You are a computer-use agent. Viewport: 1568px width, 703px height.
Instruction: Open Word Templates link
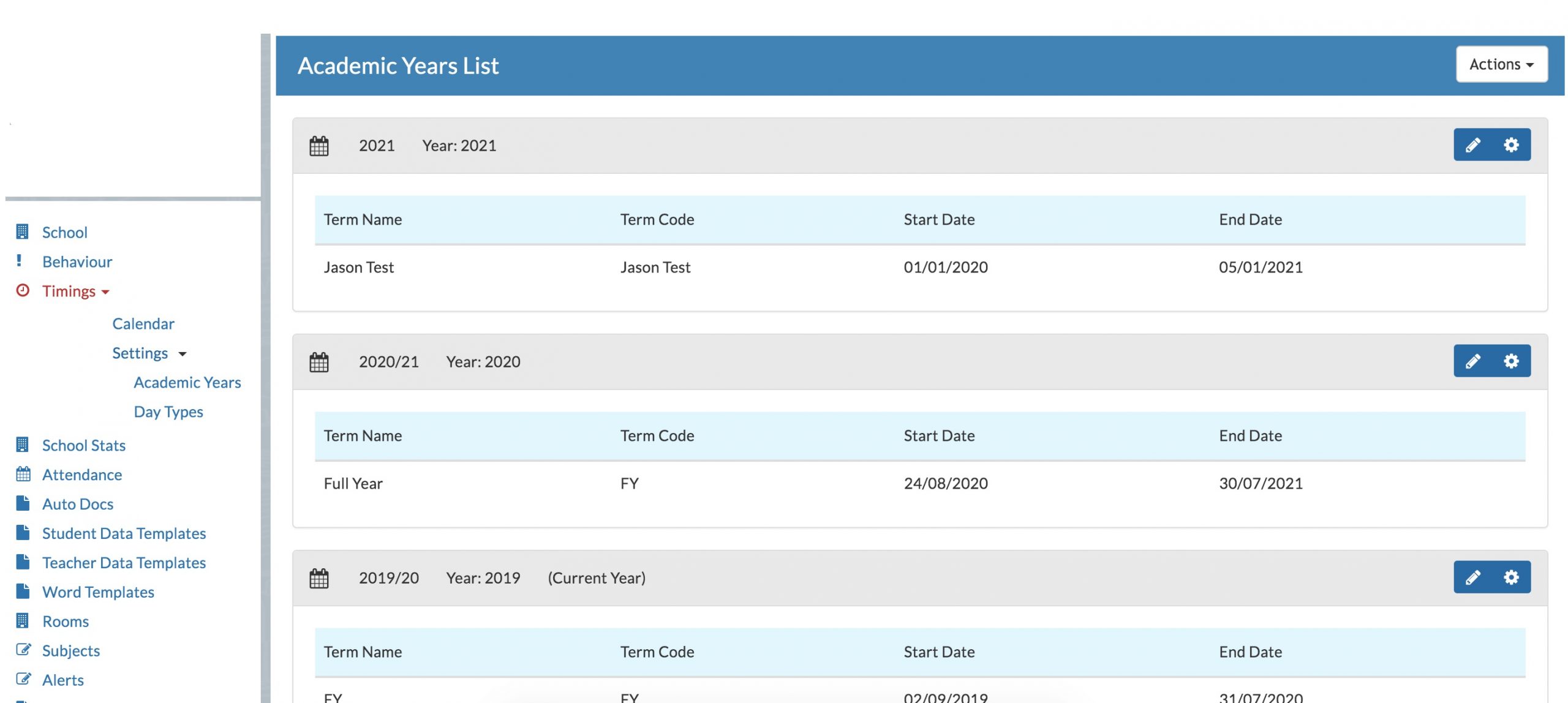pyautogui.click(x=98, y=592)
